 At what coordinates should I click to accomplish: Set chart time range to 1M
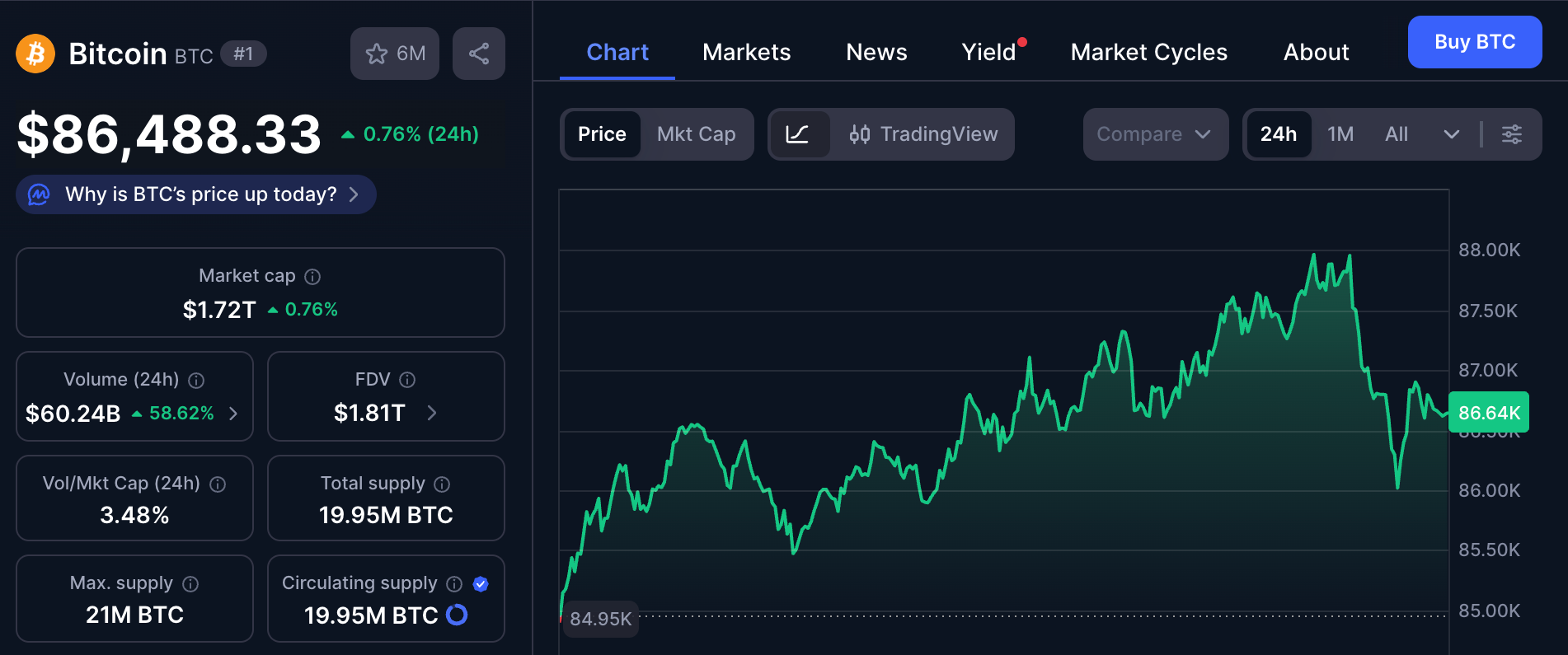1340,134
